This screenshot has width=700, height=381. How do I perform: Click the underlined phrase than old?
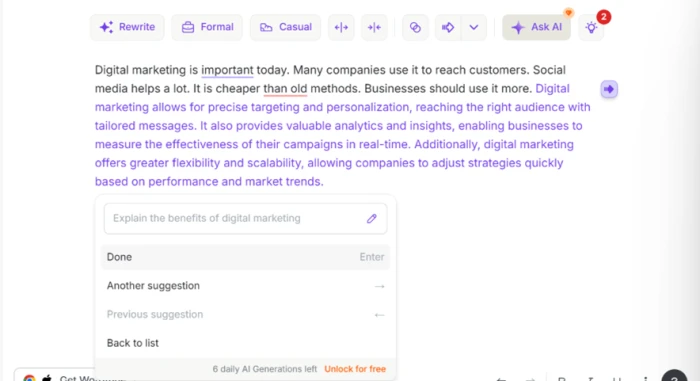(x=285, y=88)
